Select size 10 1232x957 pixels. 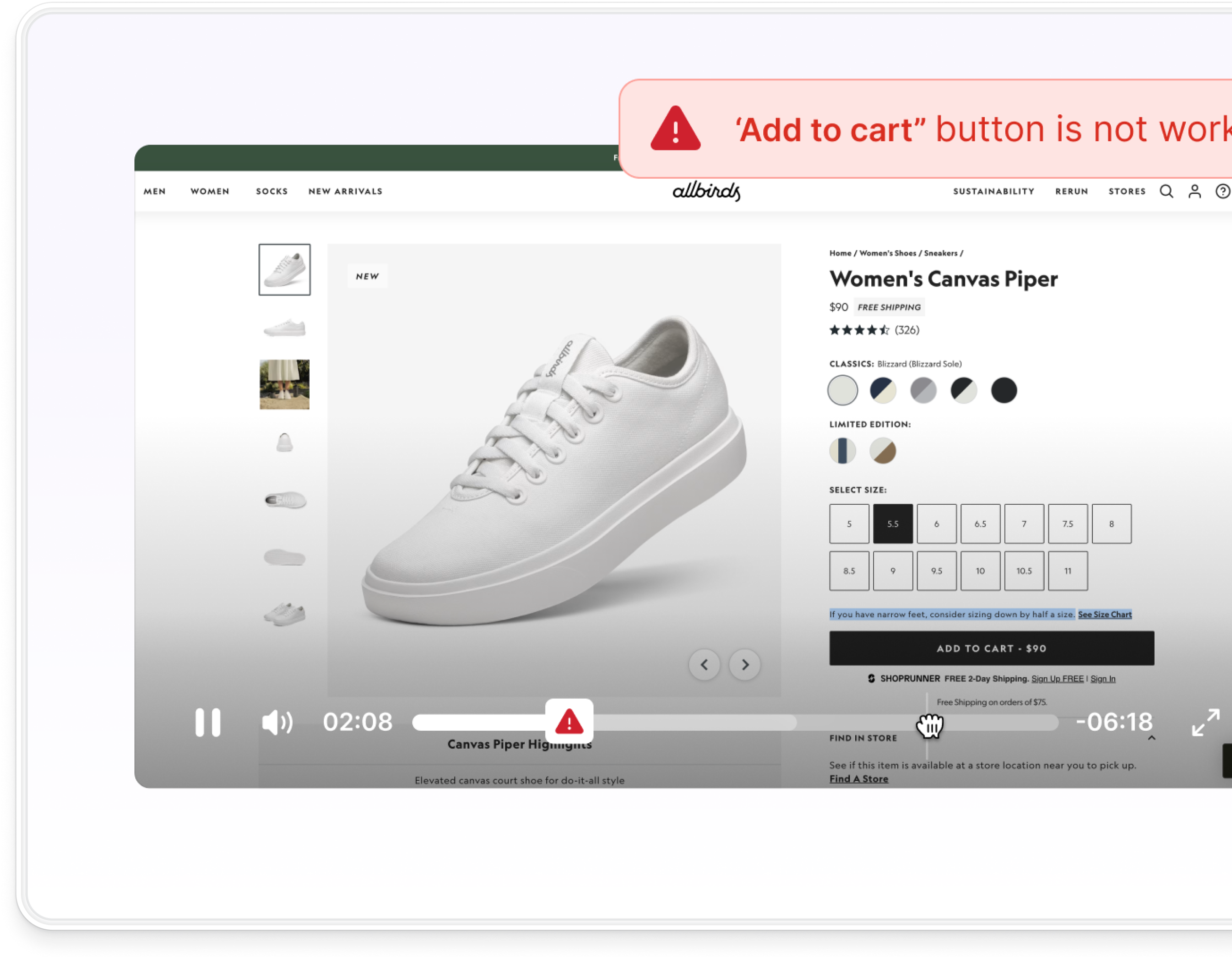[x=980, y=571]
